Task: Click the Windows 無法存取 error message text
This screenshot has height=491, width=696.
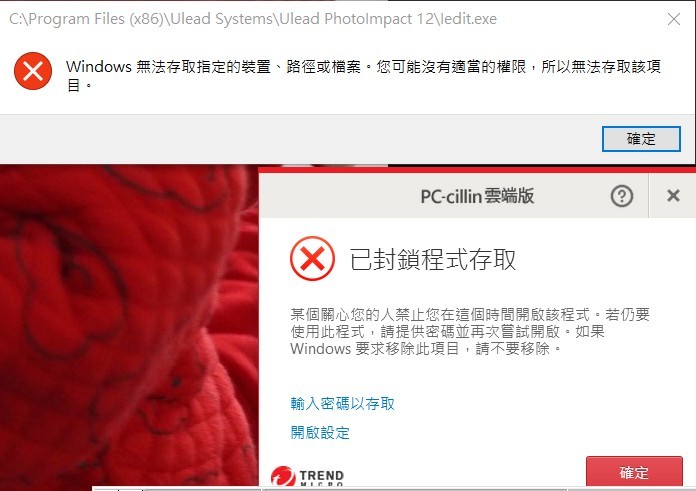Action: click(364, 75)
